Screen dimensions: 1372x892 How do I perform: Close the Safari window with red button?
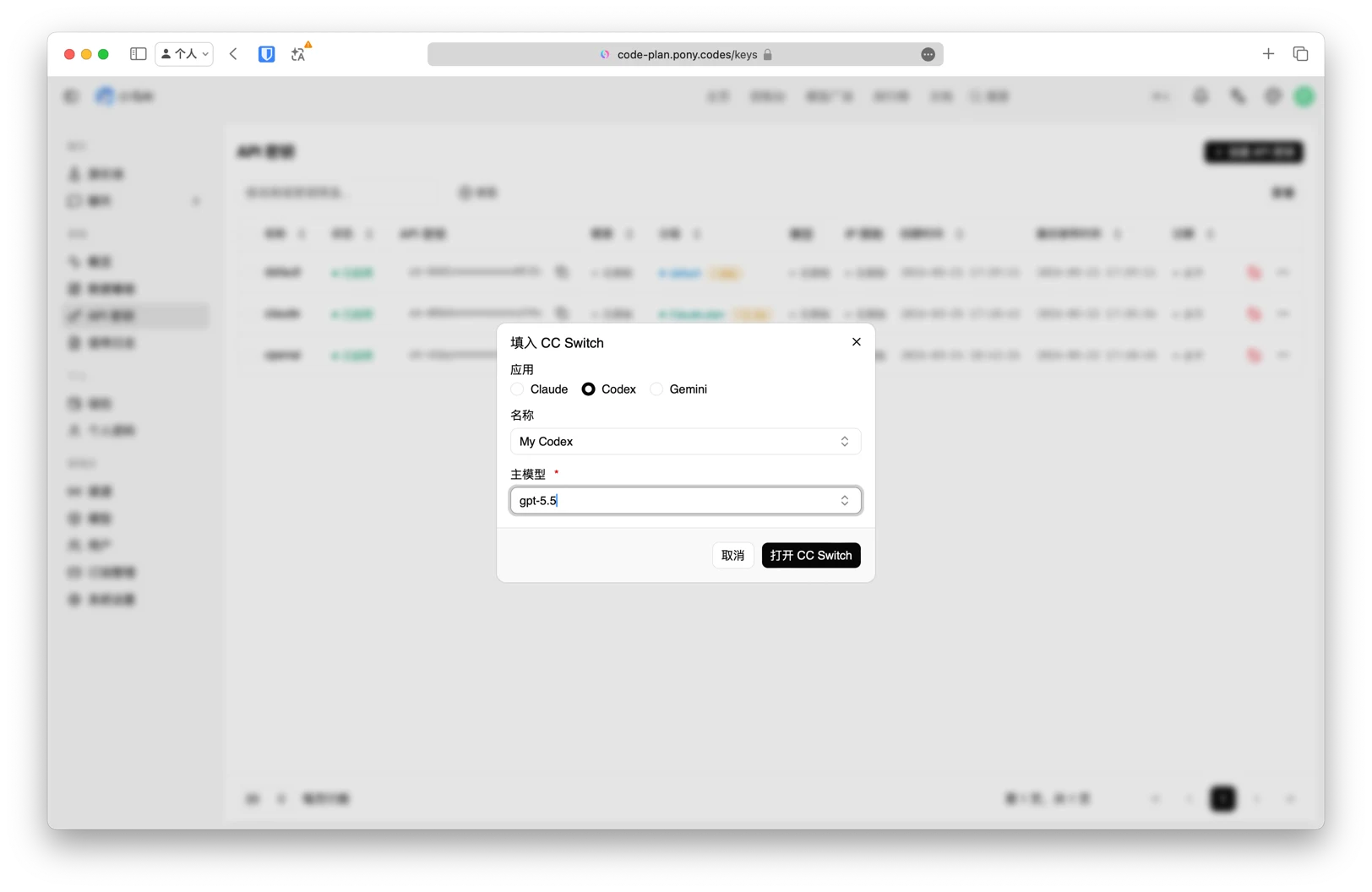[x=69, y=54]
